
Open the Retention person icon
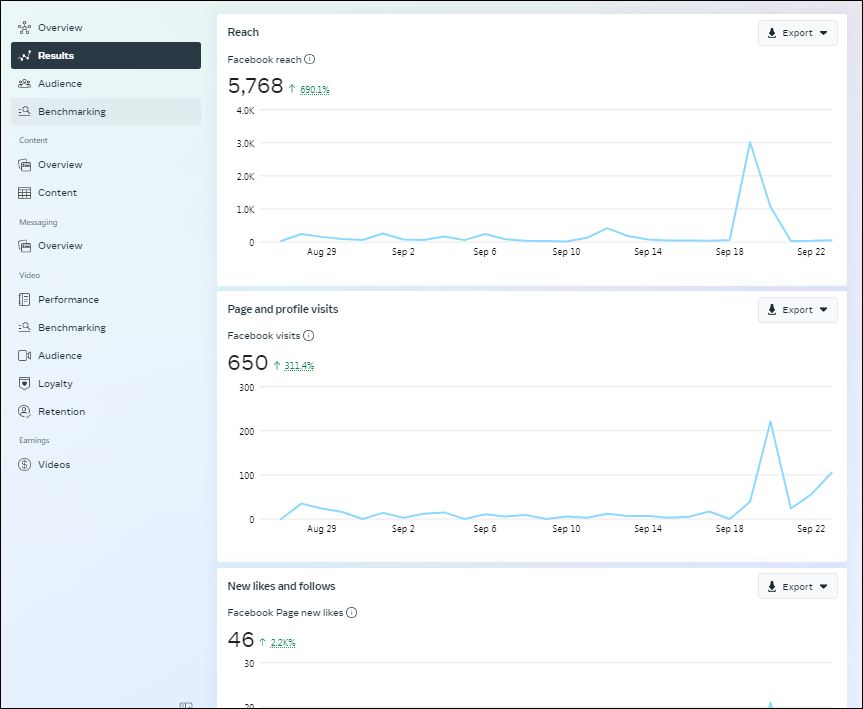(x=24, y=411)
